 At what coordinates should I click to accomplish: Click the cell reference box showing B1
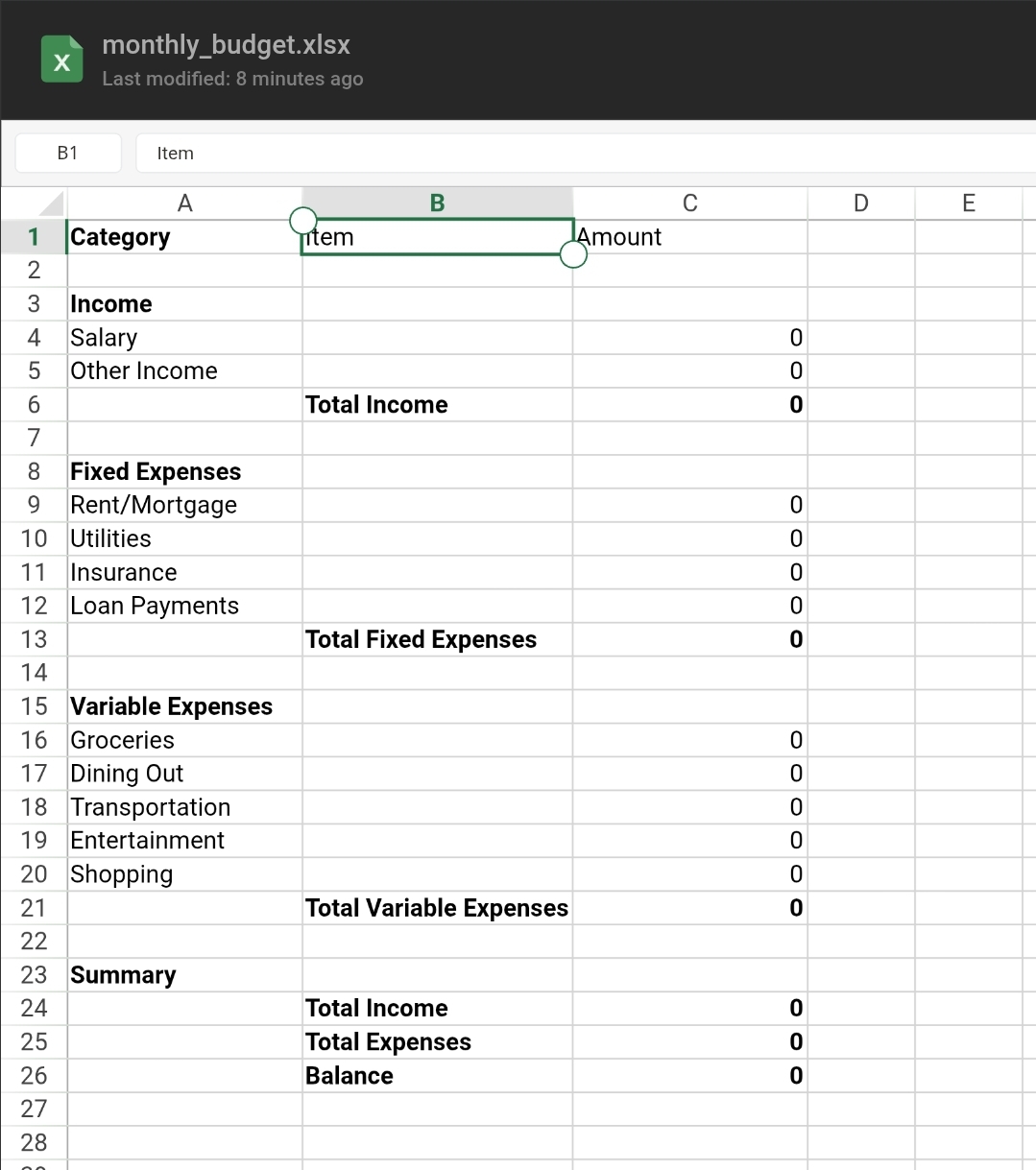[x=68, y=153]
